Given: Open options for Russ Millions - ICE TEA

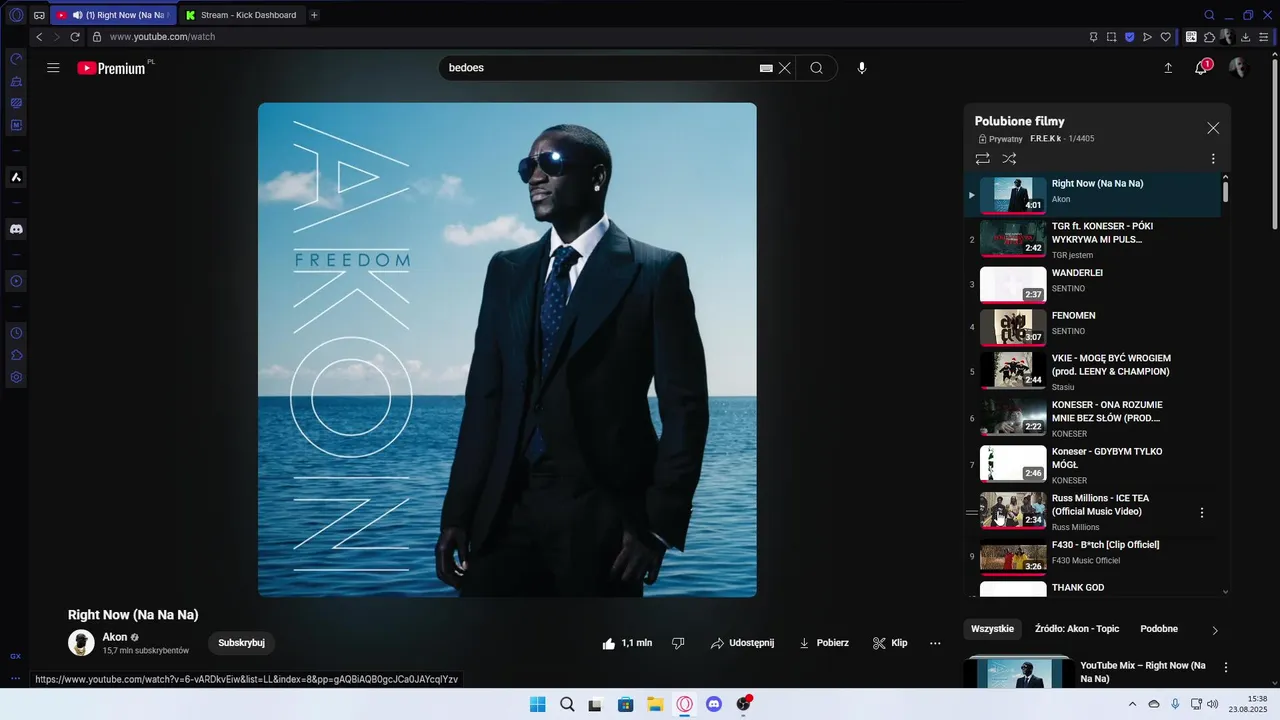Looking at the screenshot, I should click(x=1202, y=512).
